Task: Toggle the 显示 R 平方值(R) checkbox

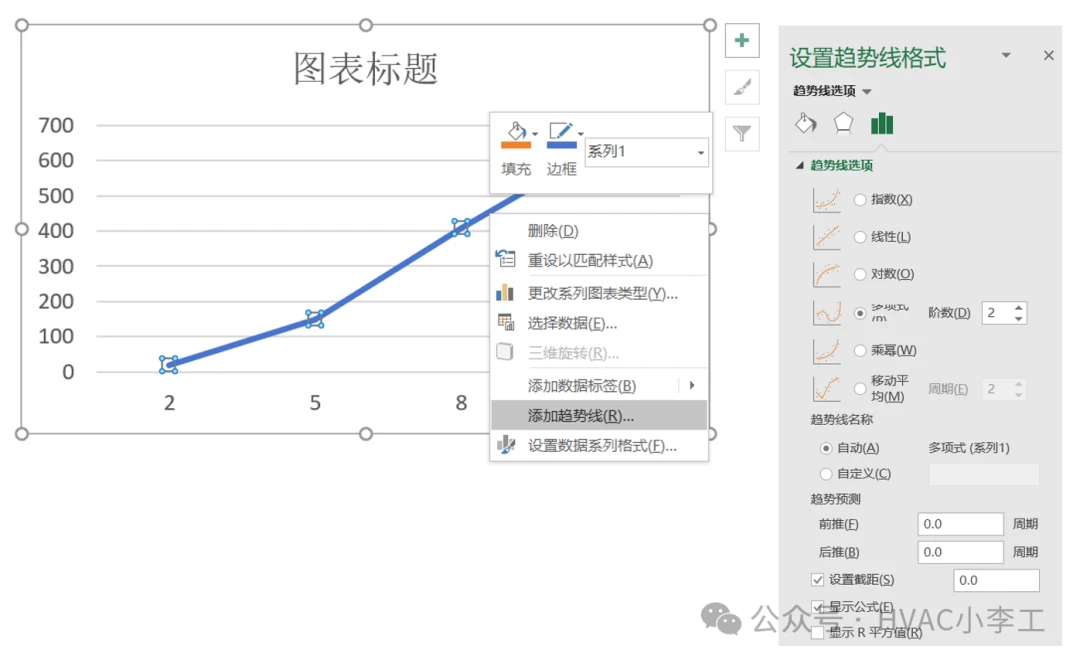Action: (818, 632)
